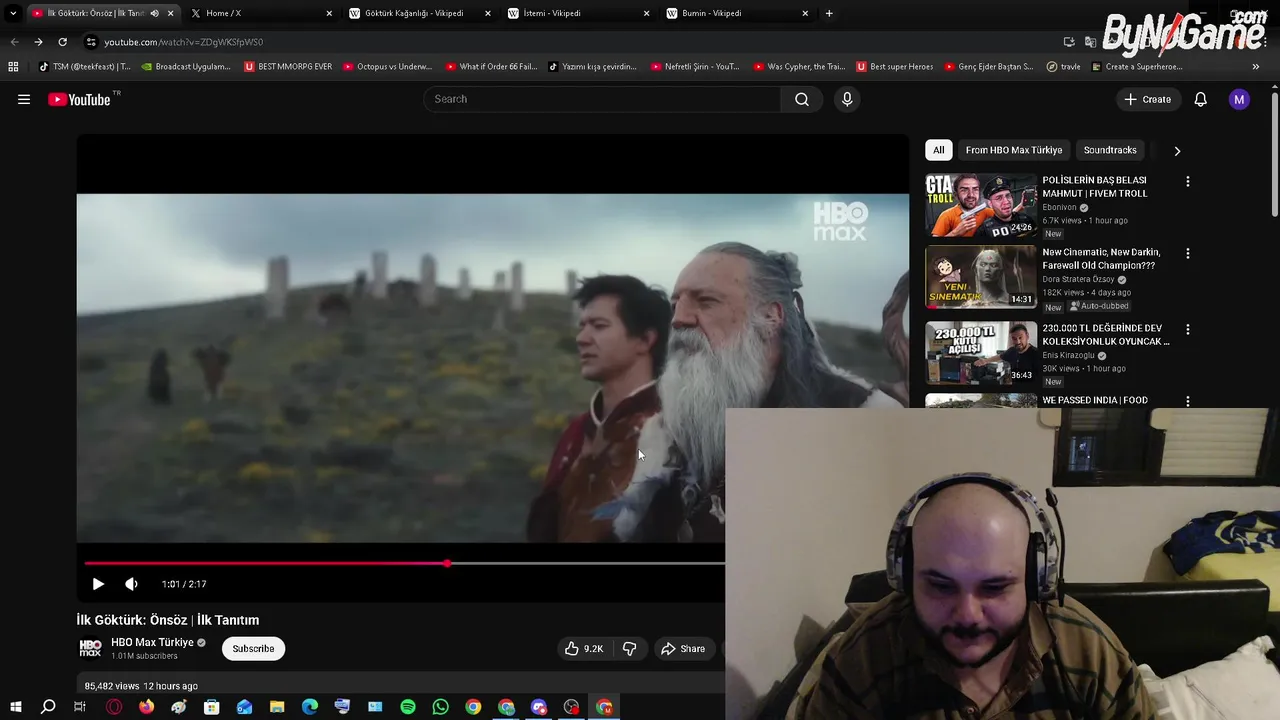This screenshot has height=720, width=1280.
Task: Close the Home / X tab
Action: [329, 13]
